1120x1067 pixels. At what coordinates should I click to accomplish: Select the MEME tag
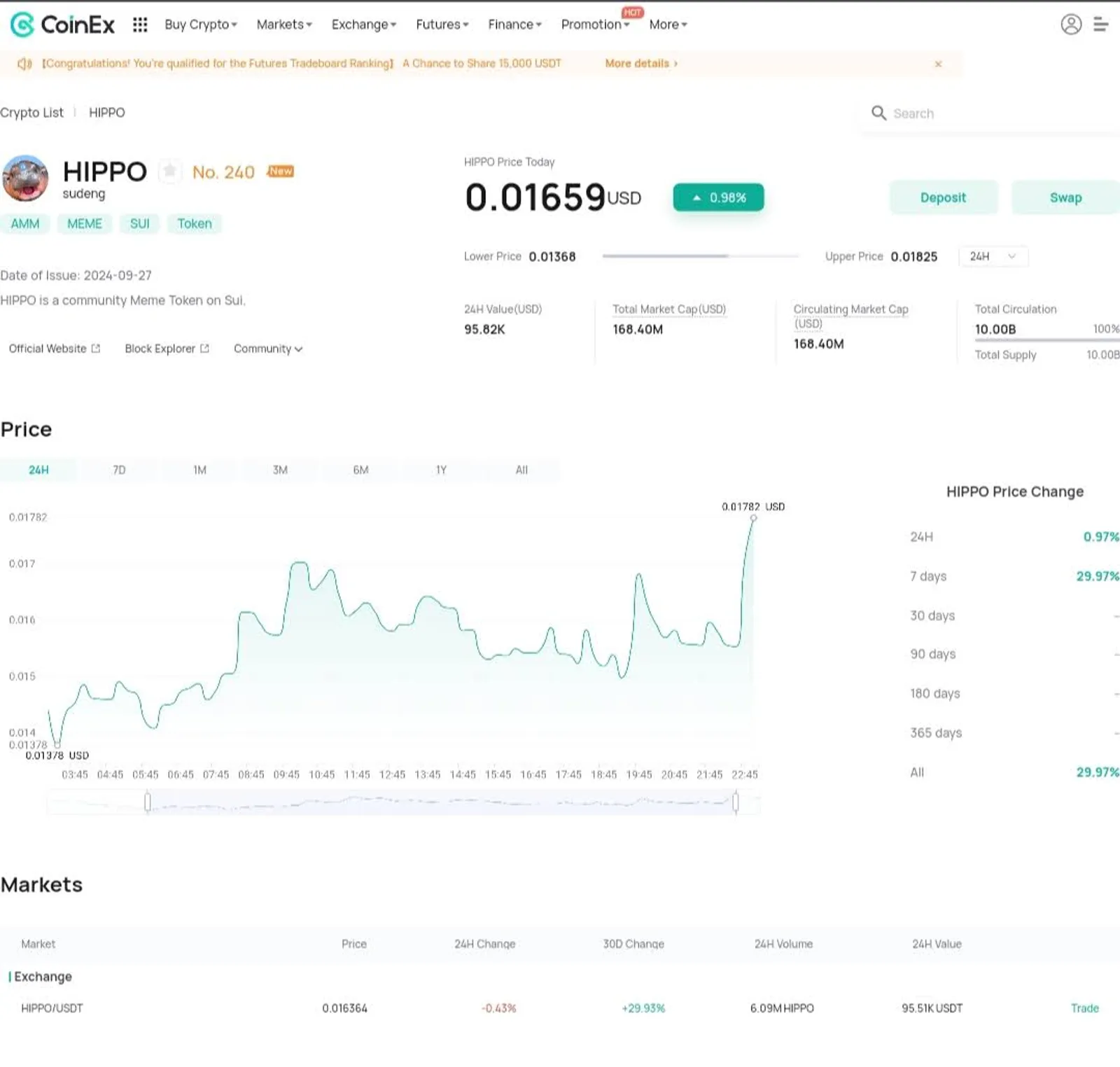[x=85, y=223]
